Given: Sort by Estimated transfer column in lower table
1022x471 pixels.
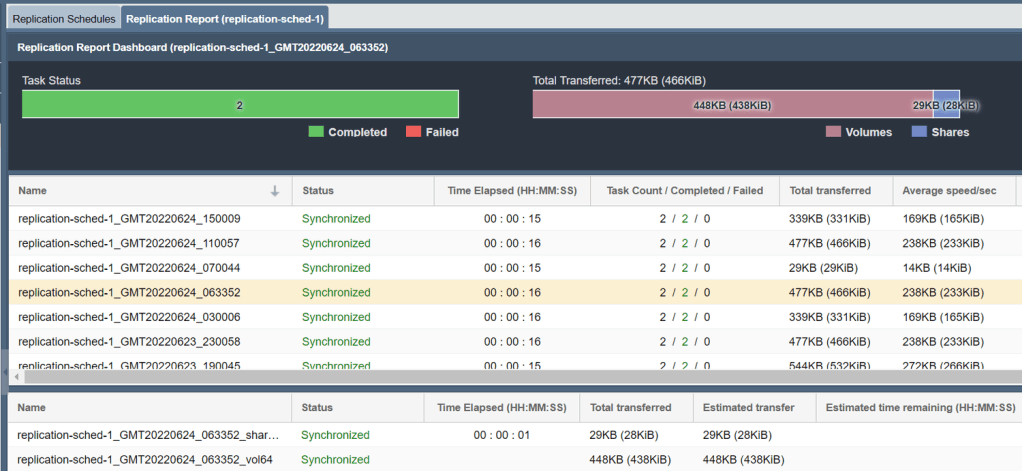Looking at the screenshot, I should [x=749, y=408].
